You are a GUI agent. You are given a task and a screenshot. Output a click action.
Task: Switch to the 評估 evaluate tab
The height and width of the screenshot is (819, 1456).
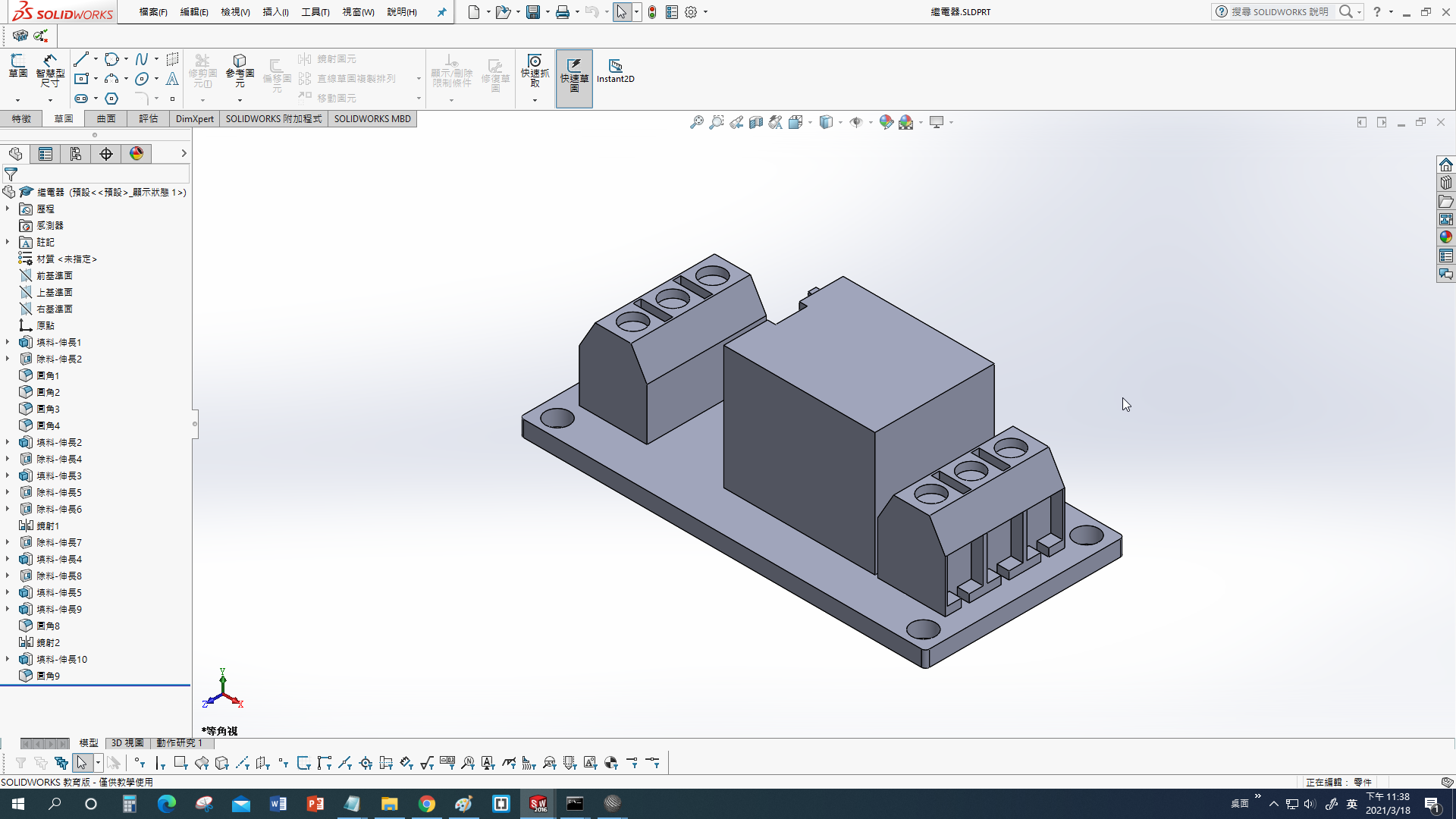(x=149, y=119)
